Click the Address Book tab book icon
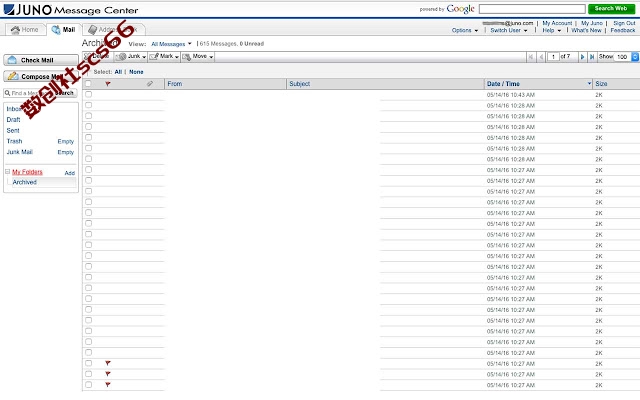 pyautogui.click(x=93, y=29)
